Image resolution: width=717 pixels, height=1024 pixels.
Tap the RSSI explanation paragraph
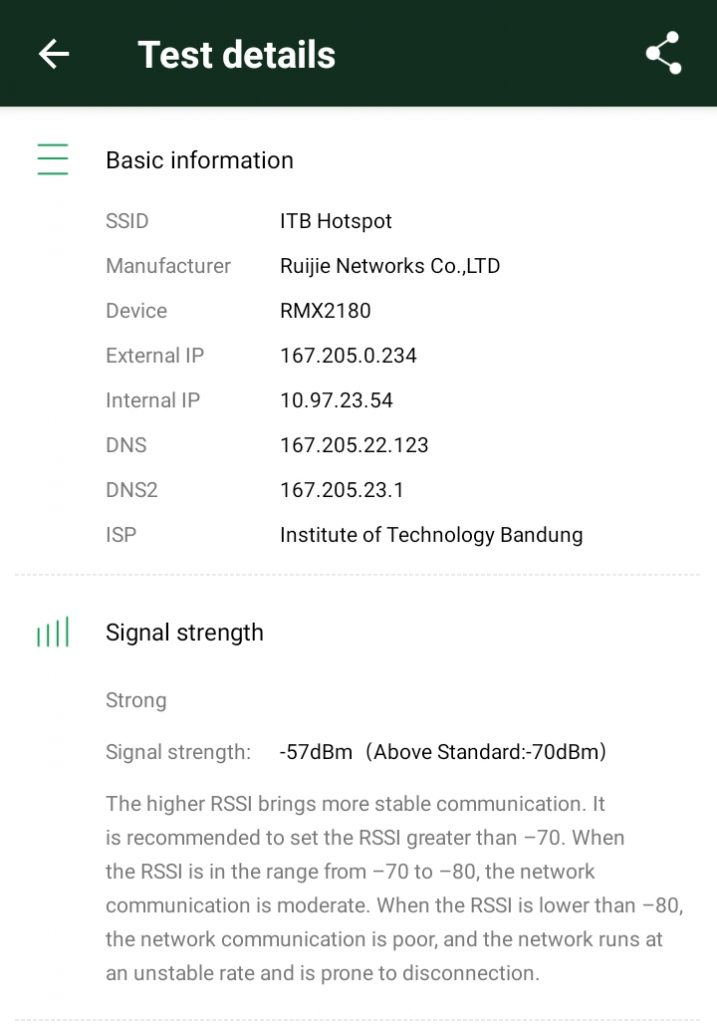(x=394, y=888)
